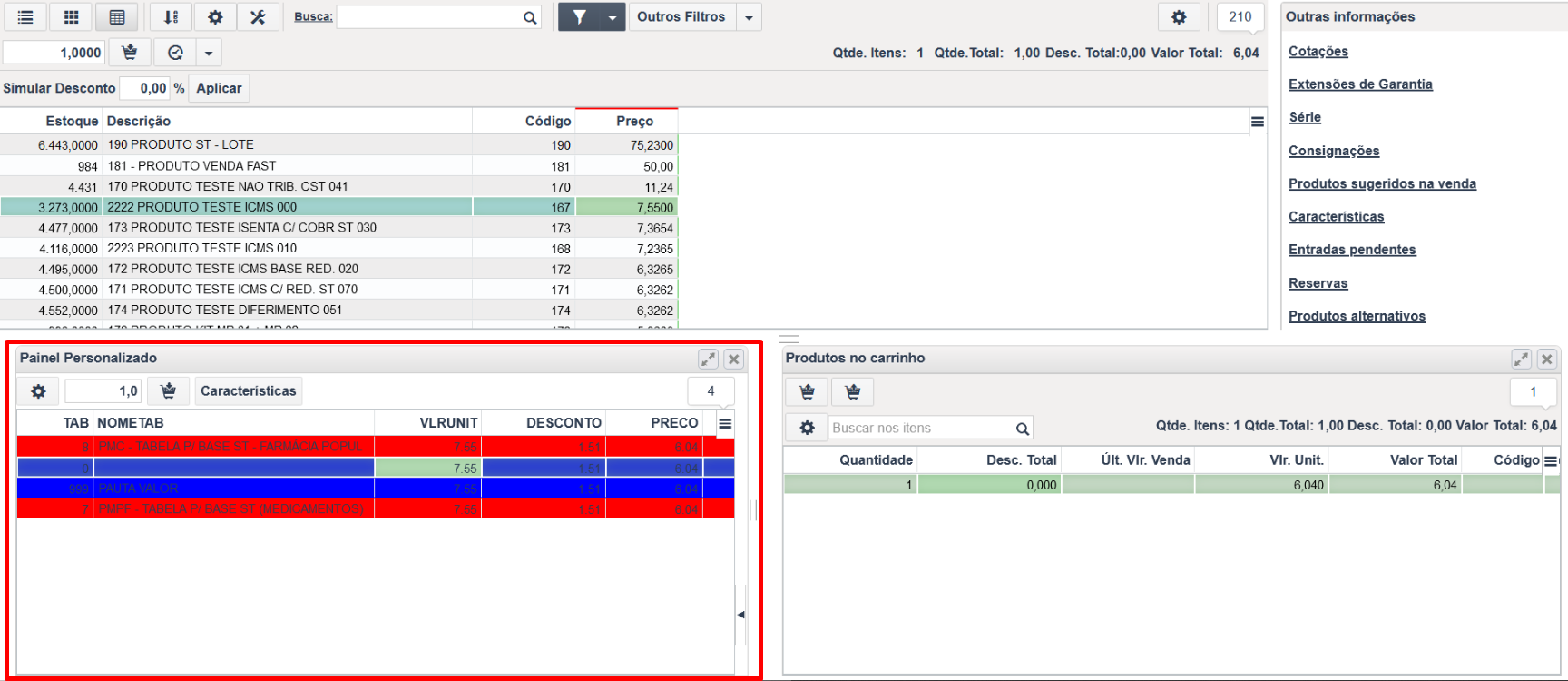
Task: Open Extensões de Garantia link
Action: point(1360,84)
